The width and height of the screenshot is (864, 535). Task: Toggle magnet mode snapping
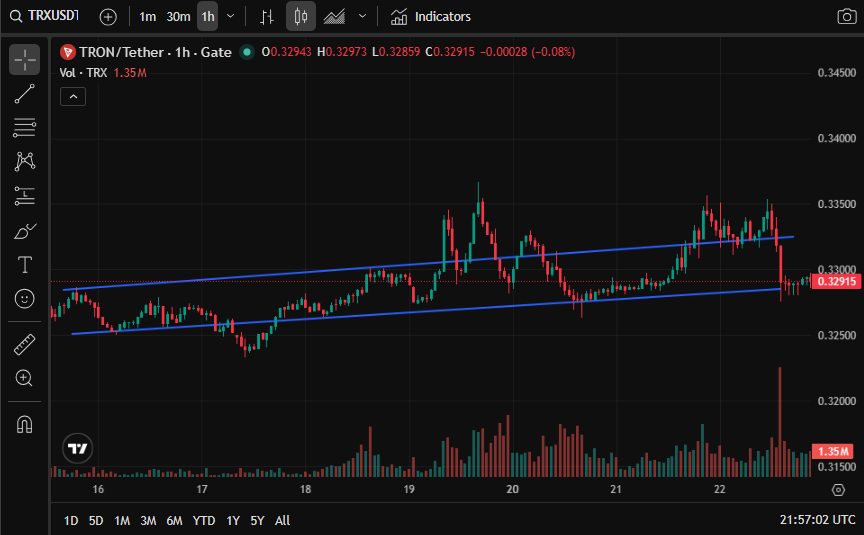pyautogui.click(x=24, y=425)
